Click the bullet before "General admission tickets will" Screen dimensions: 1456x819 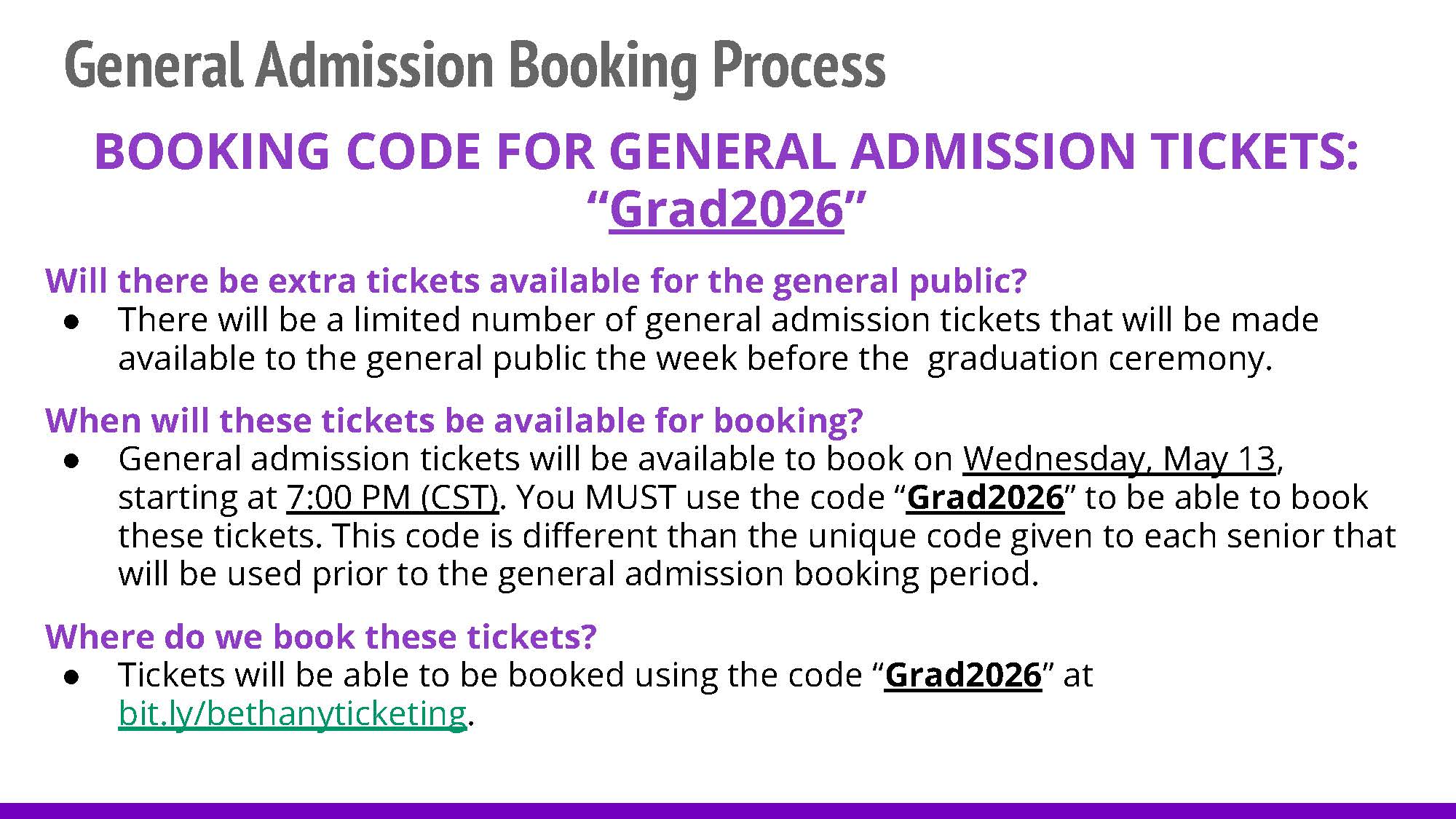(x=71, y=460)
